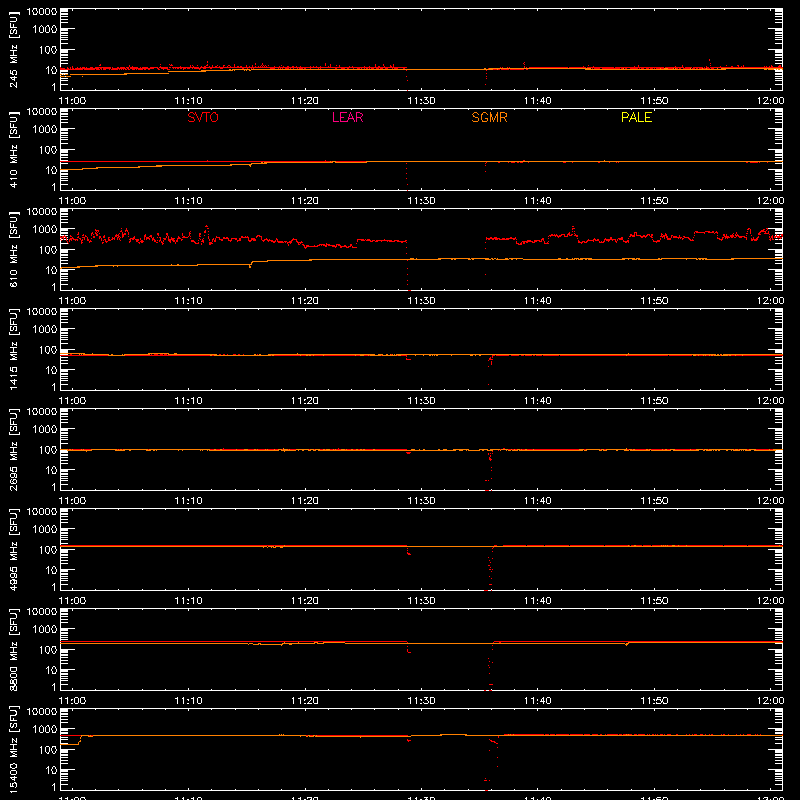
Task: Select the 10 y-axis label of 410 MHz plot
Action: tap(51, 170)
